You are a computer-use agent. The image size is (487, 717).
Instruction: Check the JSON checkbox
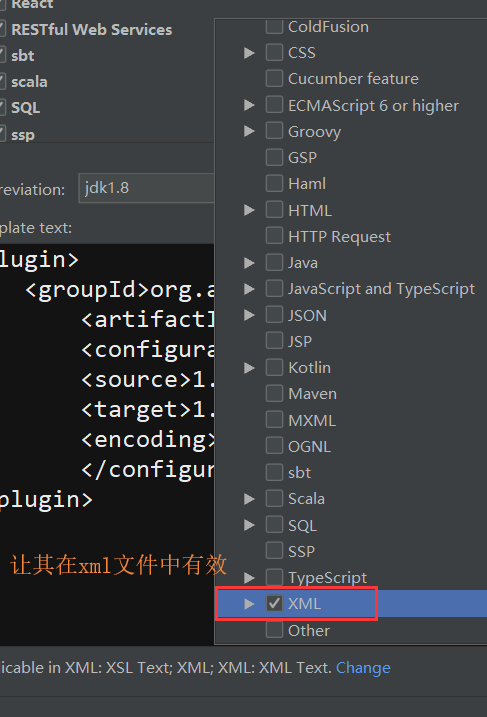pyautogui.click(x=274, y=315)
